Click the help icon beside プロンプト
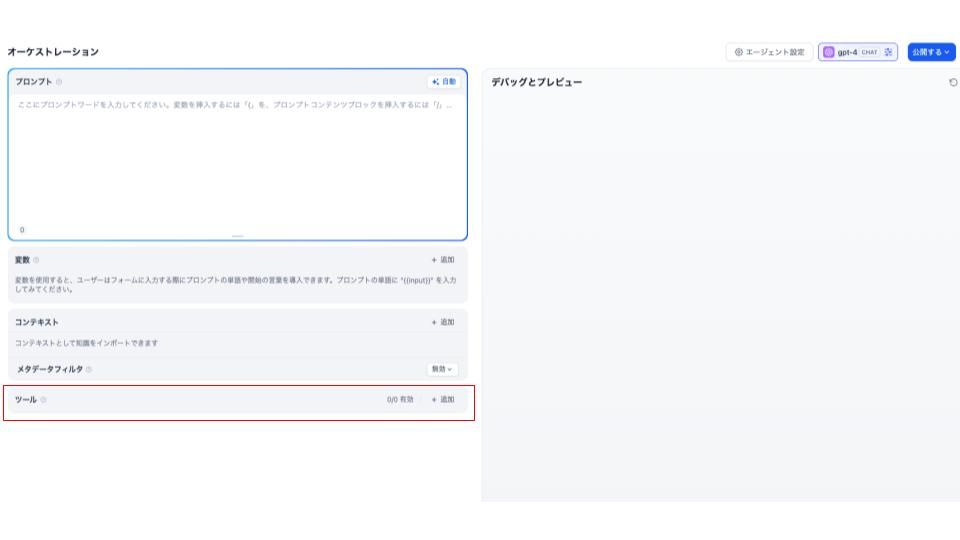This screenshot has width=960, height=540. (x=59, y=82)
